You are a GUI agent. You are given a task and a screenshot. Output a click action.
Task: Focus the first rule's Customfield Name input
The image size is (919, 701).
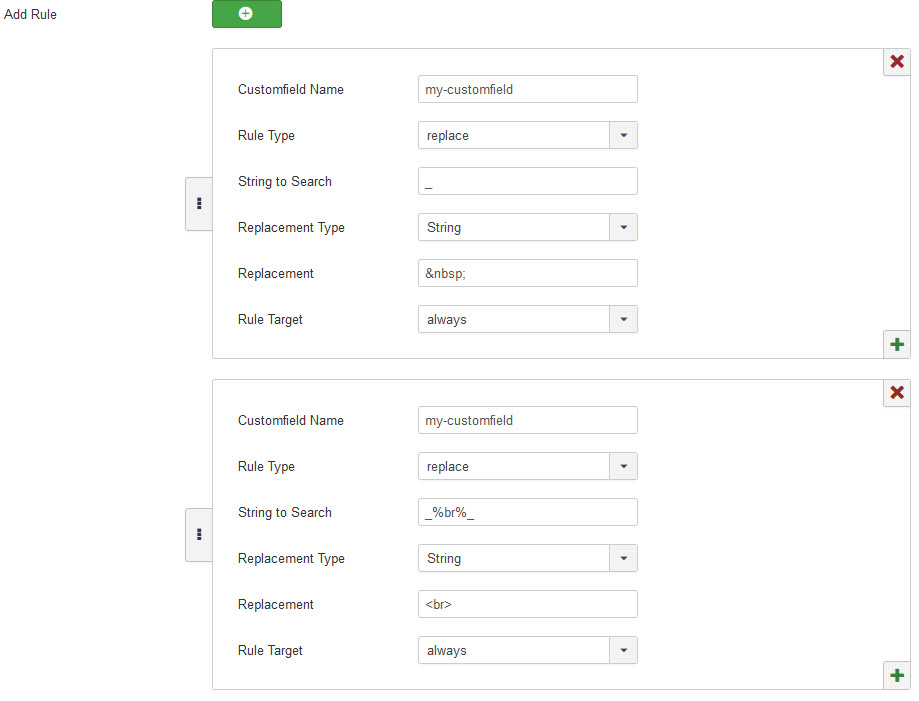pos(527,89)
